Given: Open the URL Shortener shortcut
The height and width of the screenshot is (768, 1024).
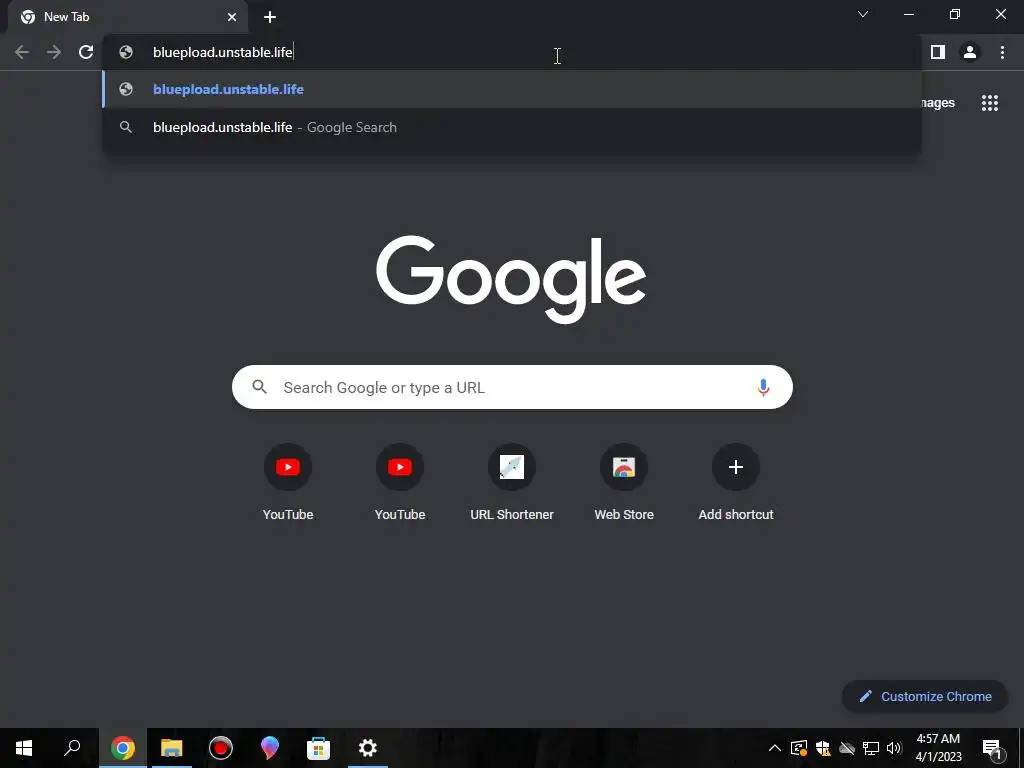Looking at the screenshot, I should (512, 483).
